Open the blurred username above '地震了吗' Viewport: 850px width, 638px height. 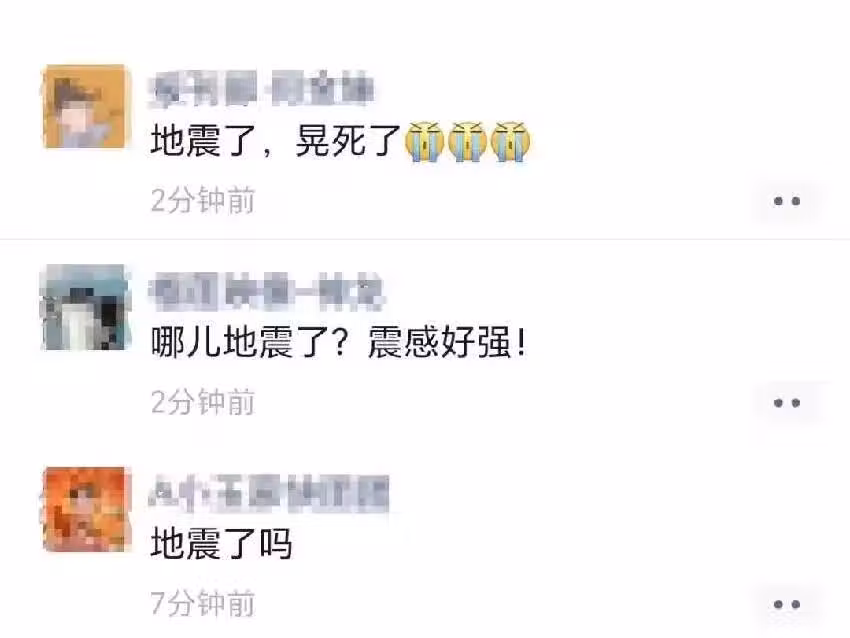[x=269, y=493]
